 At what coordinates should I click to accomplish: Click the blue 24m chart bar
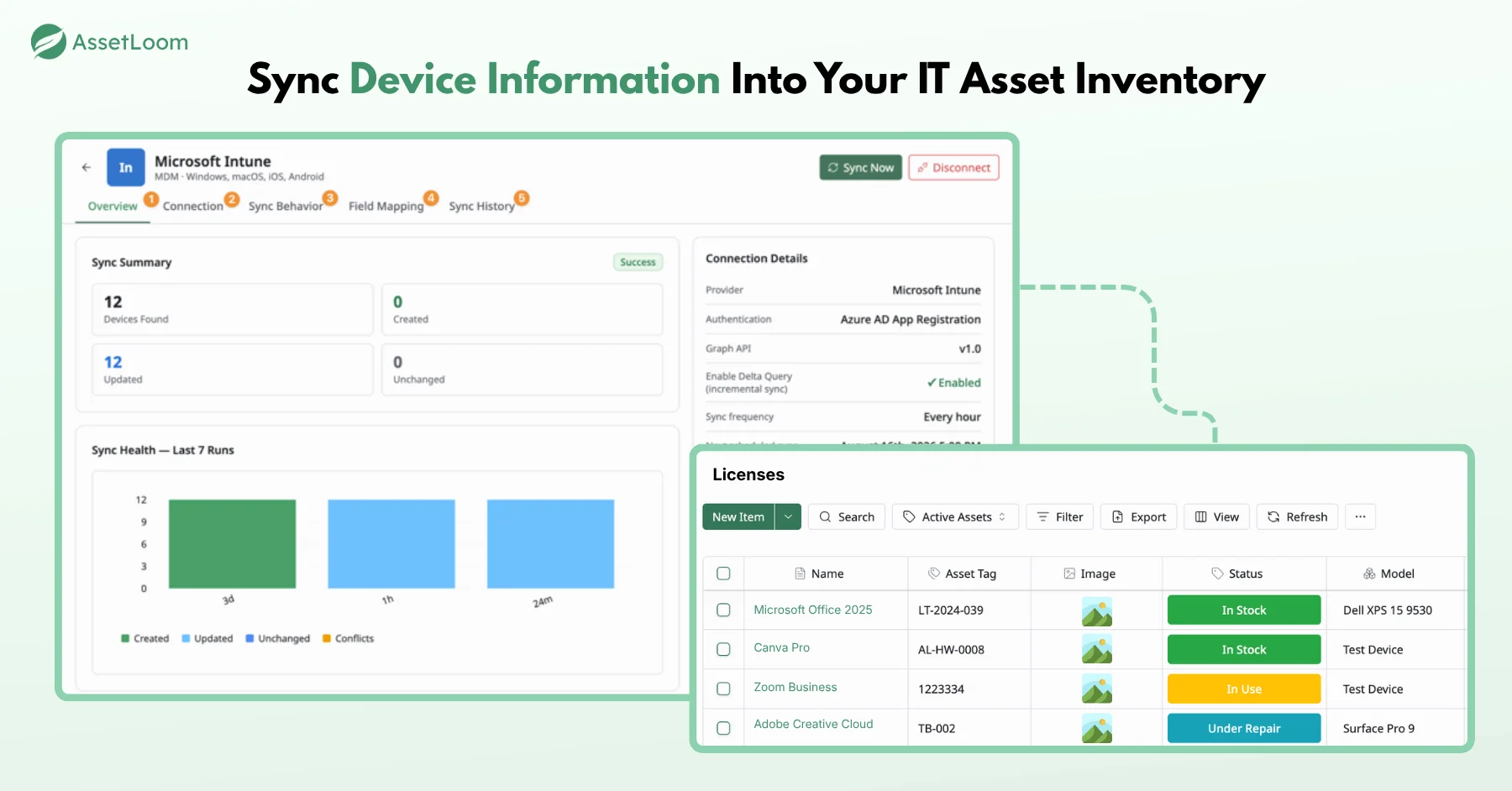(550, 544)
